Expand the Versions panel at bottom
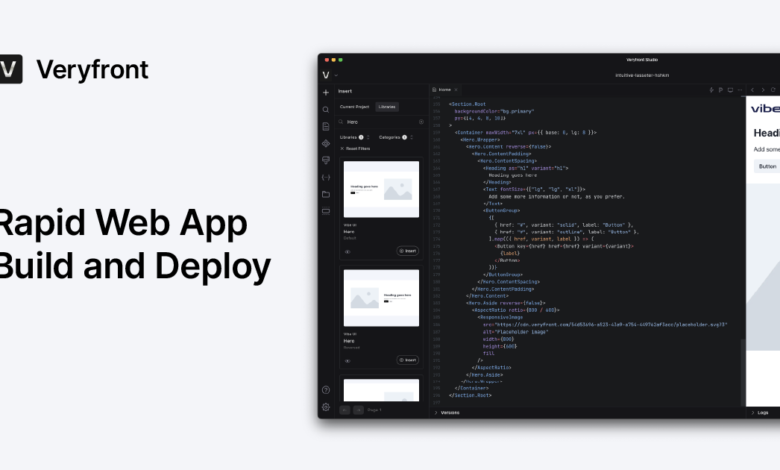The width and height of the screenshot is (780, 470). click(x=449, y=412)
